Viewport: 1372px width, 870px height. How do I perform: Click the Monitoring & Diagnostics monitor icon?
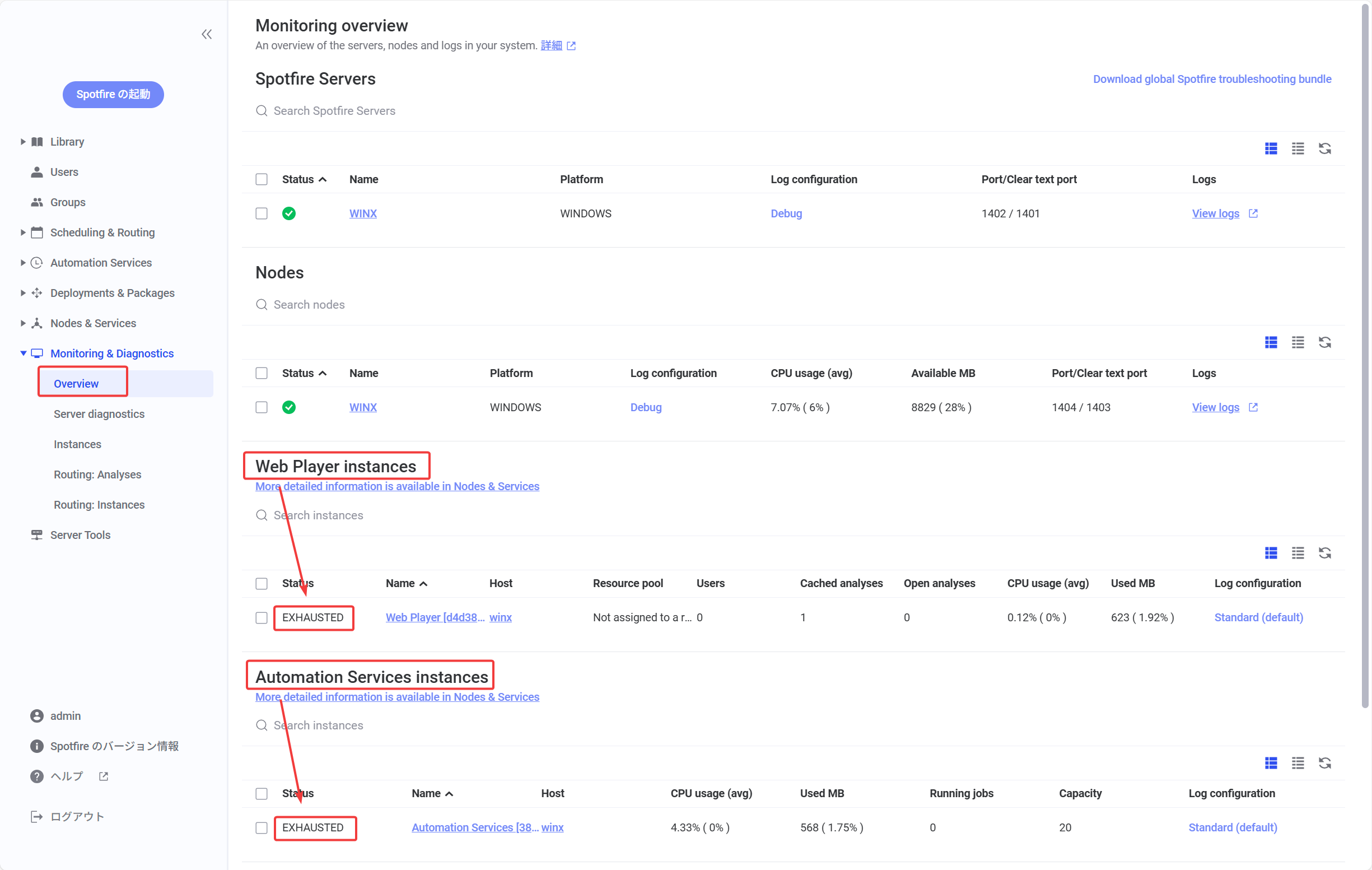(37, 353)
